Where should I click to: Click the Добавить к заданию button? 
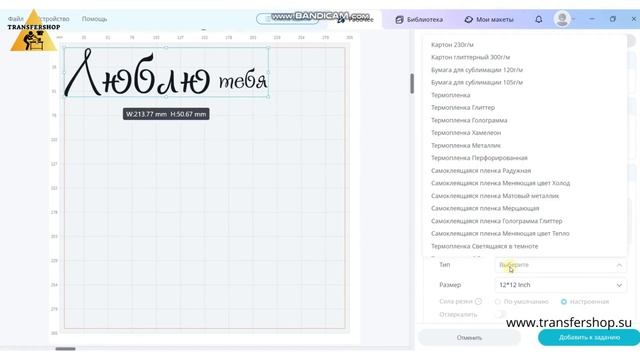[589, 338]
